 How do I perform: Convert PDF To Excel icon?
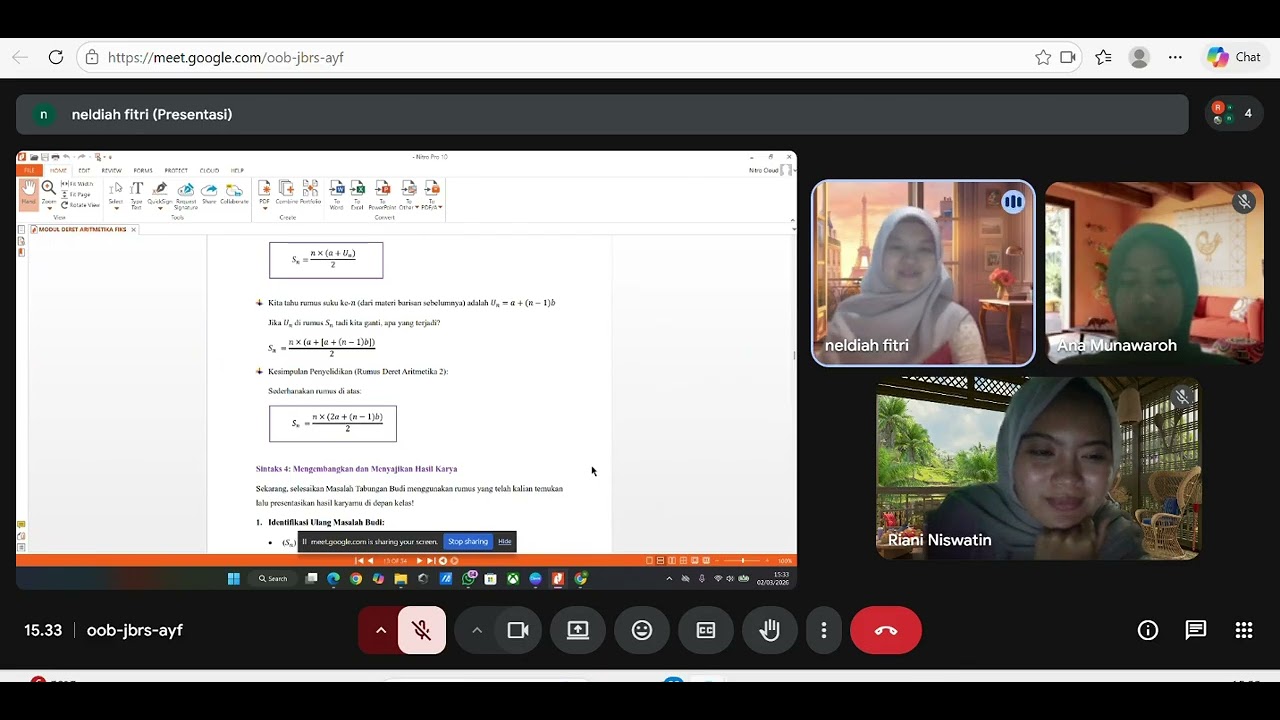point(358,195)
